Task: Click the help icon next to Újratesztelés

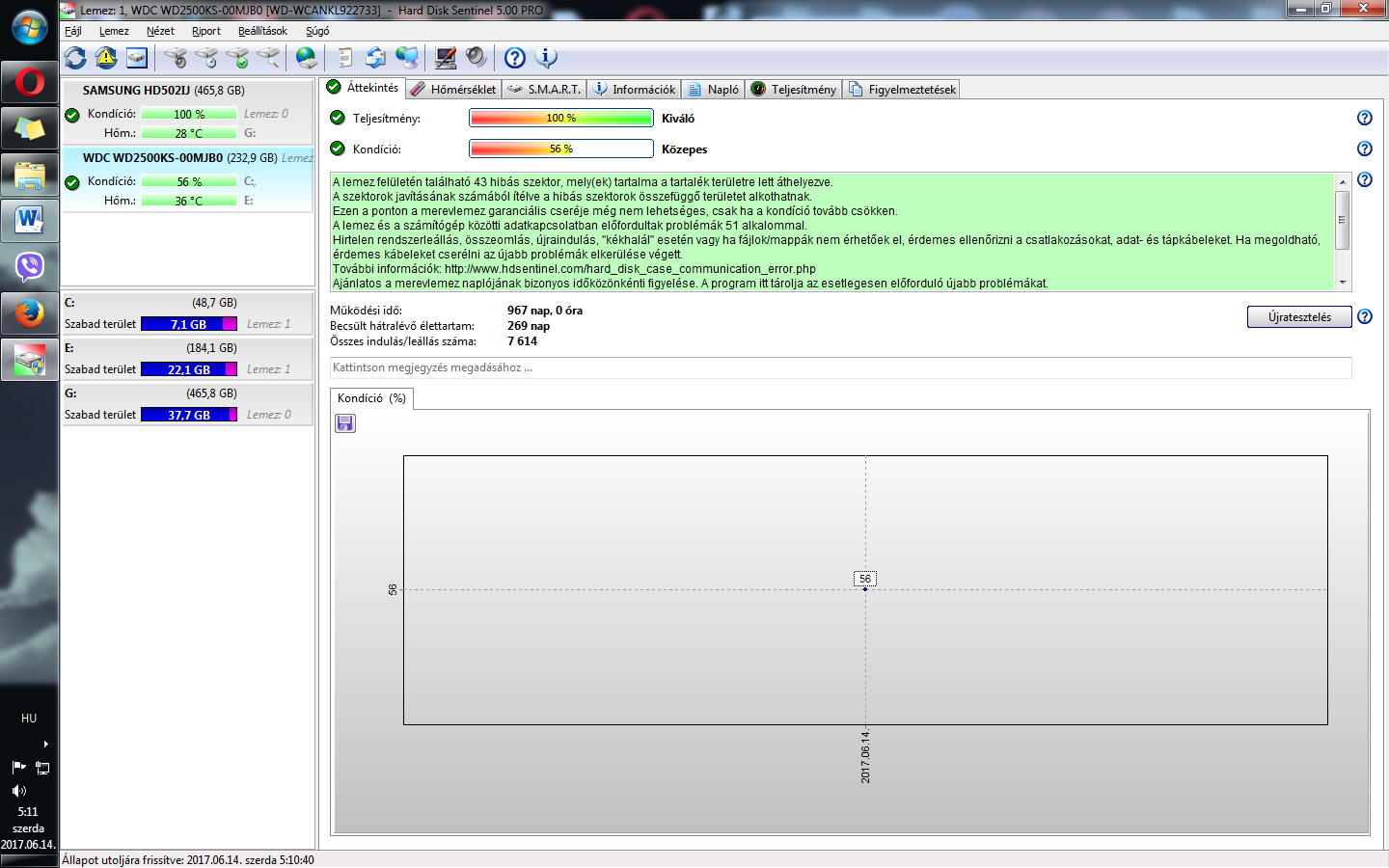Action: (x=1365, y=316)
